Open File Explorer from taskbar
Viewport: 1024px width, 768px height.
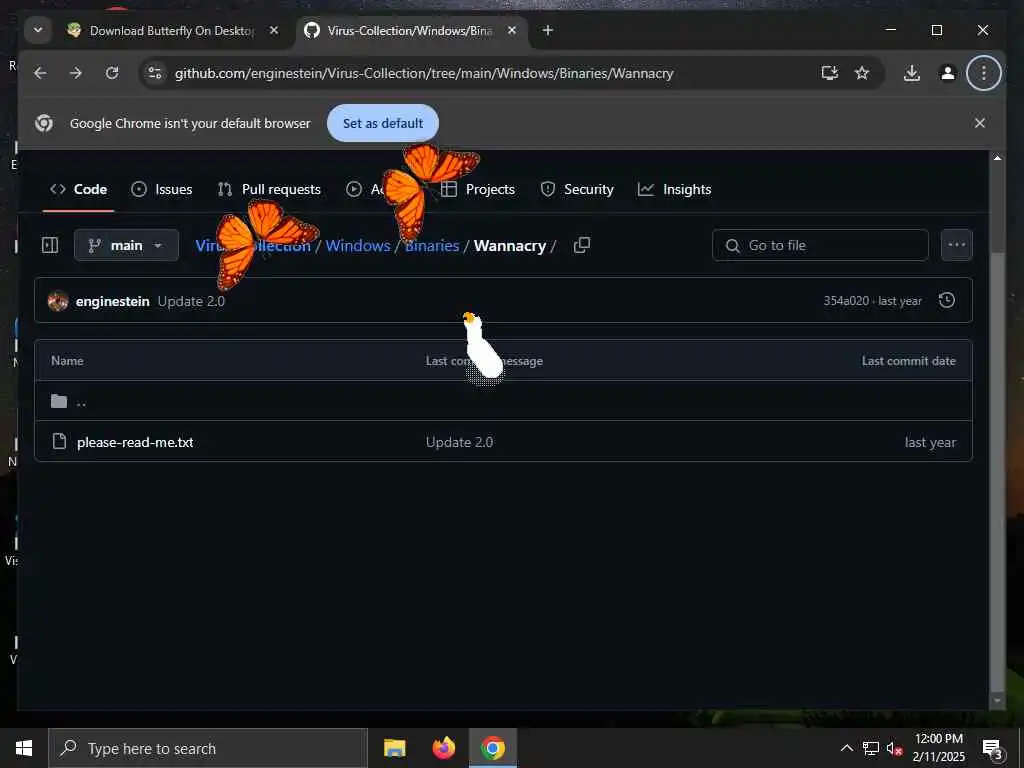point(394,748)
